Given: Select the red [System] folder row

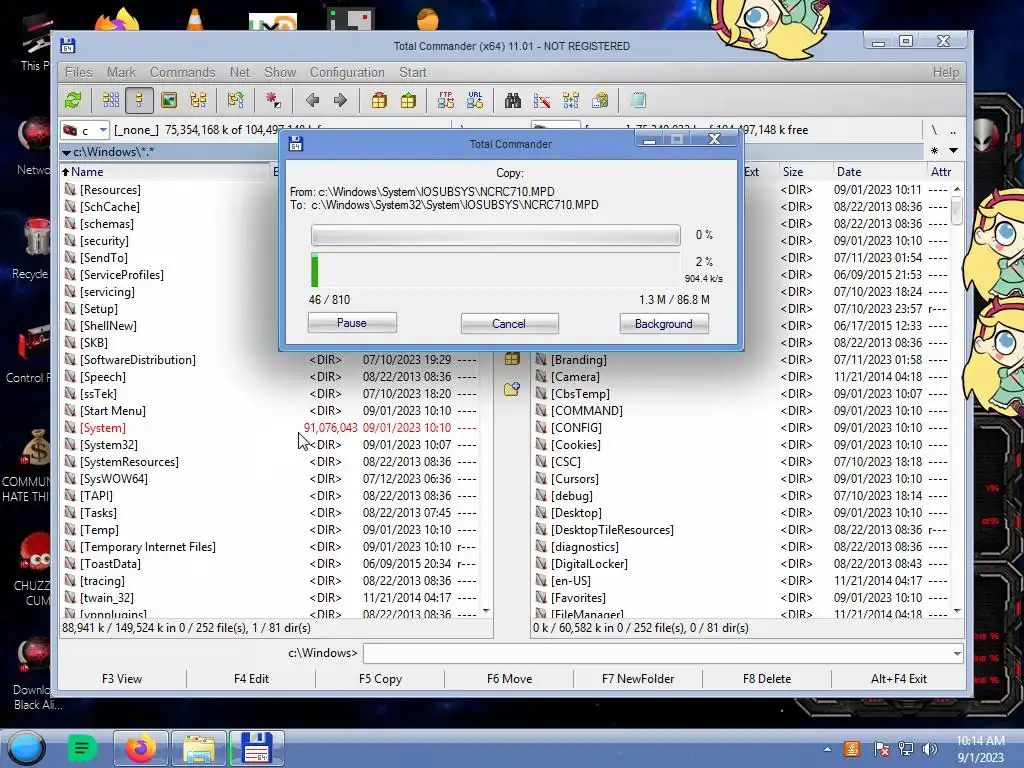Looking at the screenshot, I should (x=270, y=428).
